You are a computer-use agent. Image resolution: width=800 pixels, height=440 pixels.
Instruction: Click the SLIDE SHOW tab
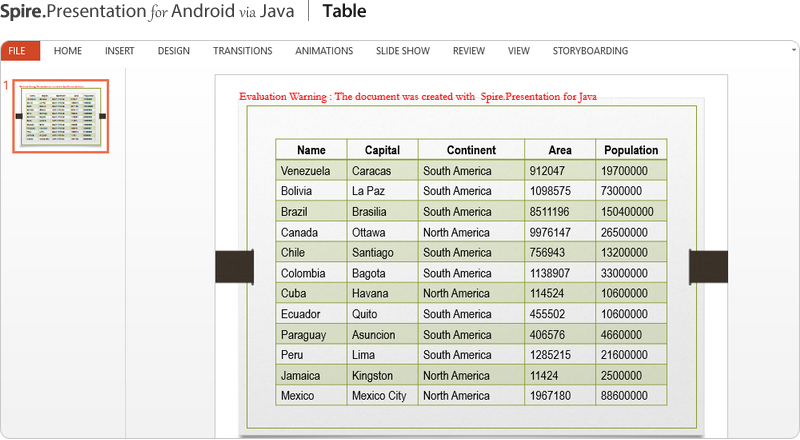point(402,51)
